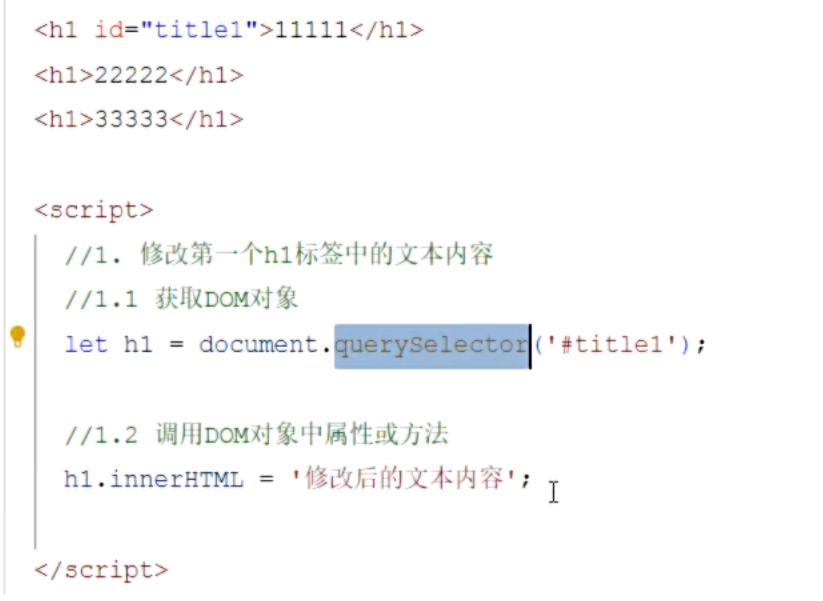Click the comment 获取DOM对象
The height and width of the screenshot is (601, 823).
(x=182, y=299)
